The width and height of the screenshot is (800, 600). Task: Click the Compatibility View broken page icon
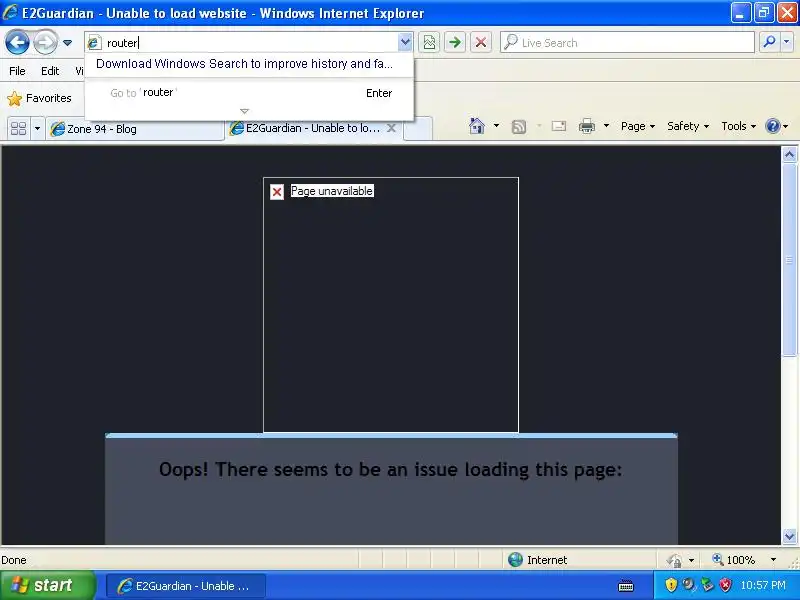(430, 42)
